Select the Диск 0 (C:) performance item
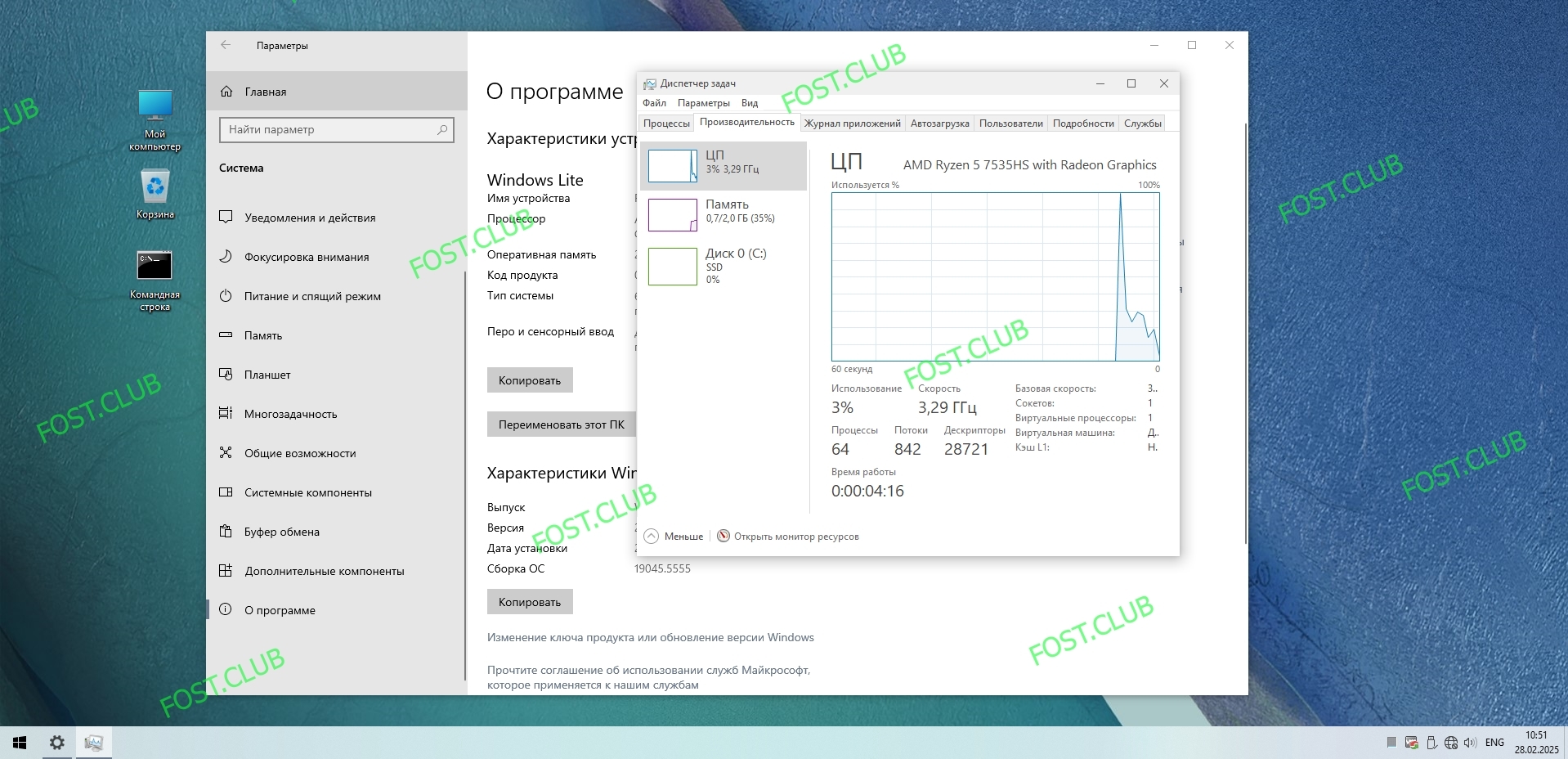This screenshot has height=759, width=1568. point(724,266)
